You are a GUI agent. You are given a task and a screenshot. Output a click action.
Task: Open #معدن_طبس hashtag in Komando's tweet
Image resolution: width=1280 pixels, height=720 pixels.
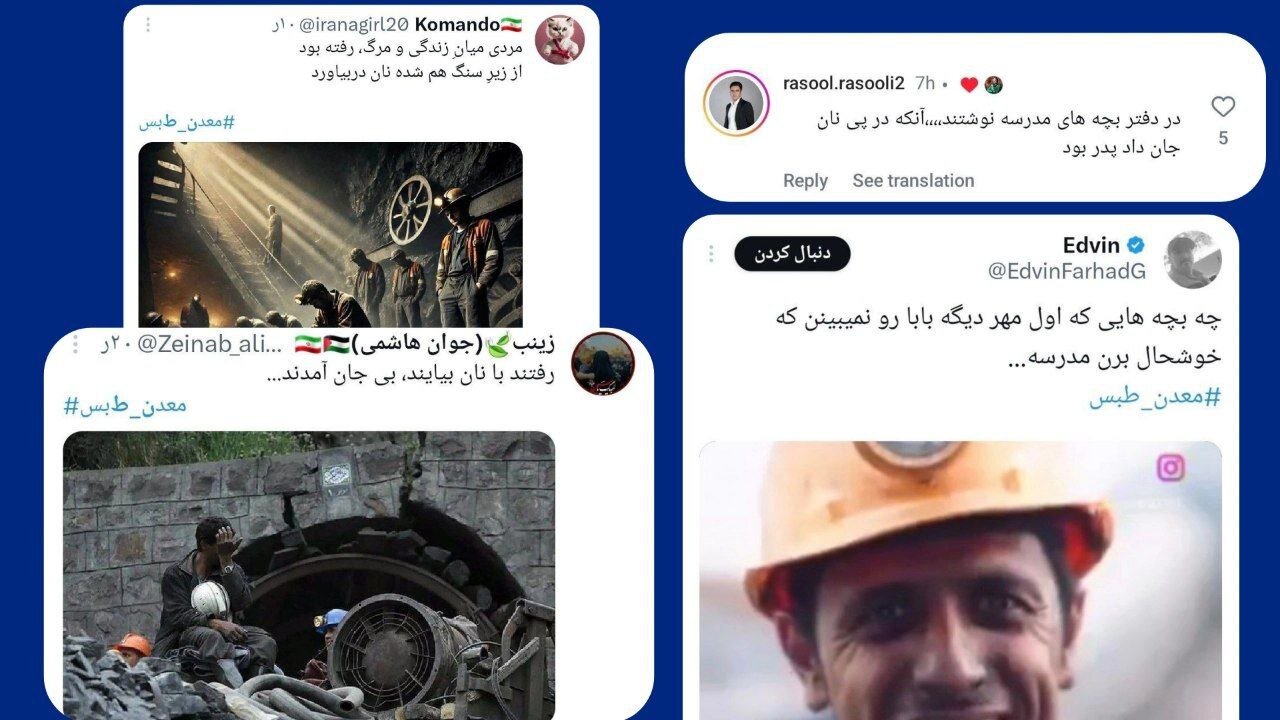tap(187, 122)
